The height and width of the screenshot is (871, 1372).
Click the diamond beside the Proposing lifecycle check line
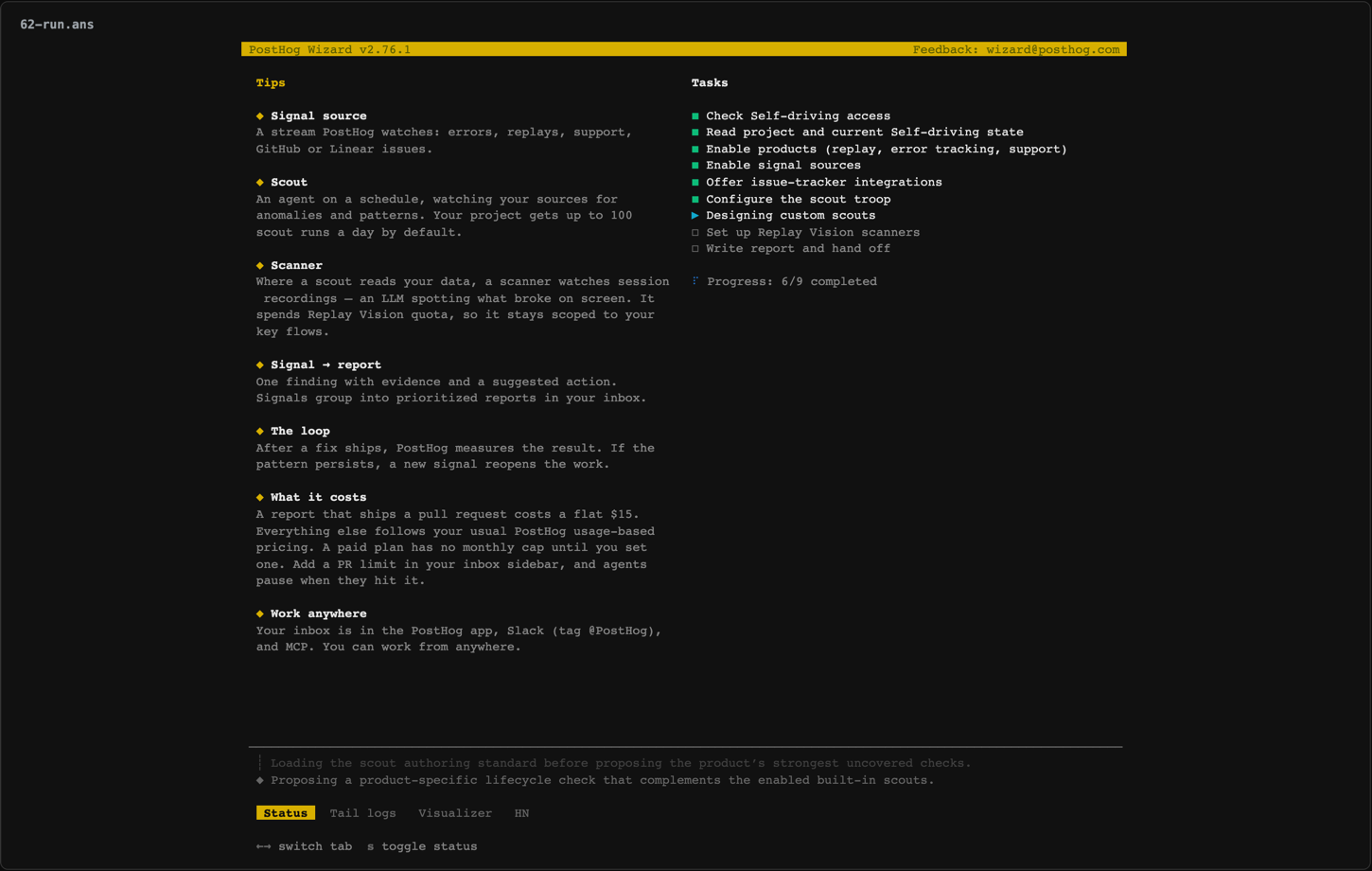tap(260, 781)
